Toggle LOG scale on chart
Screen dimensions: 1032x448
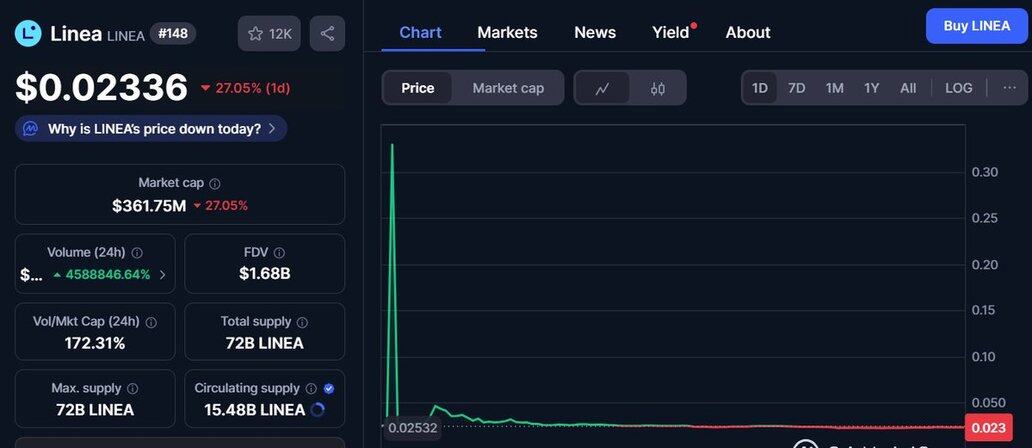pos(958,88)
